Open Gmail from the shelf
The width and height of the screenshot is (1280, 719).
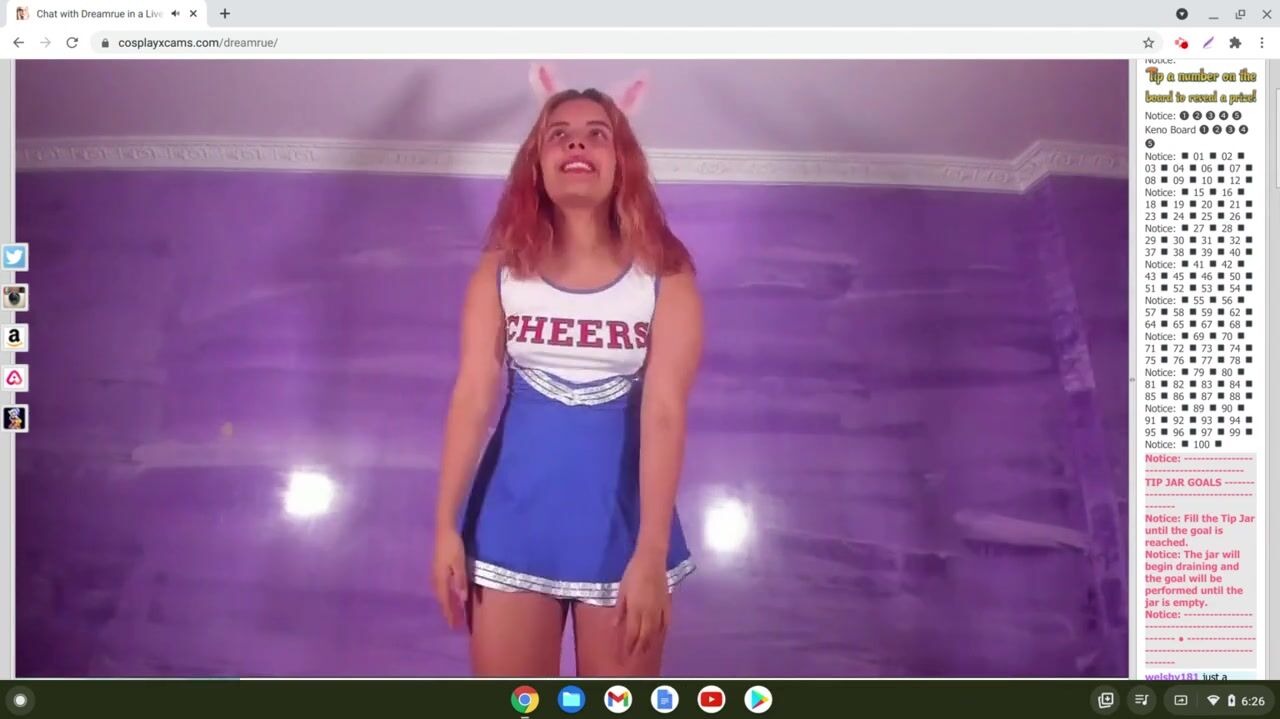tap(618, 700)
